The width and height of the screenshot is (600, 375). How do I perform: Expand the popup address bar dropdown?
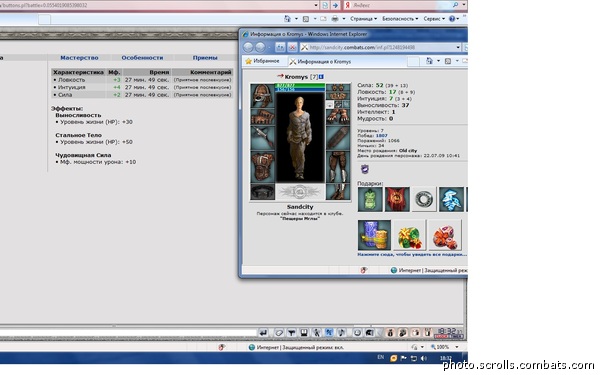(x=458, y=47)
